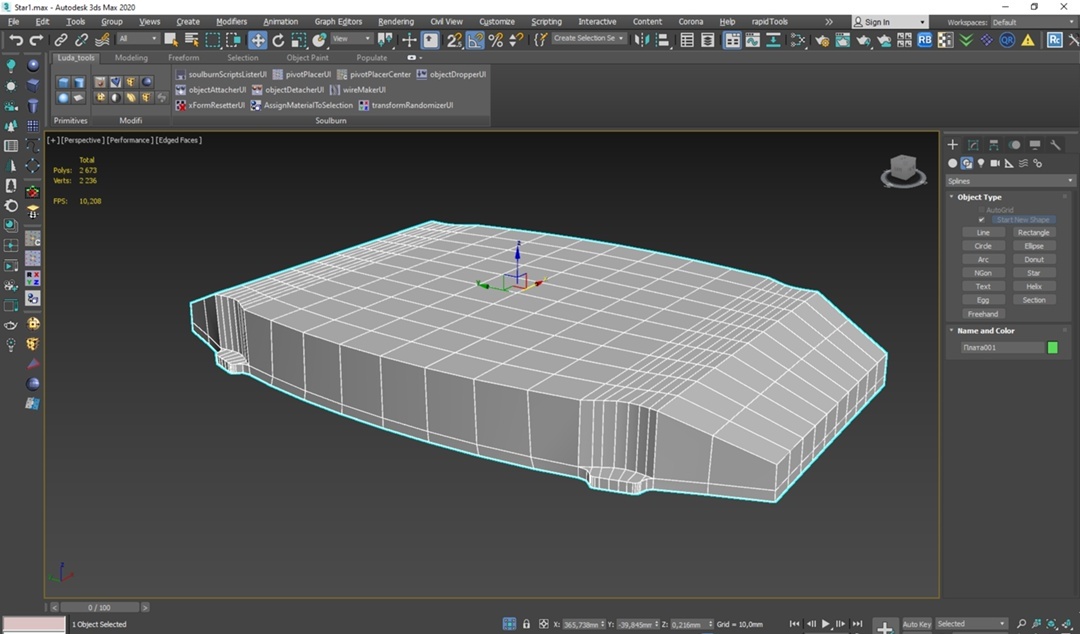The width and height of the screenshot is (1080, 634).
Task: Click the object name field Плата001
Action: [x=1003, y=348]
